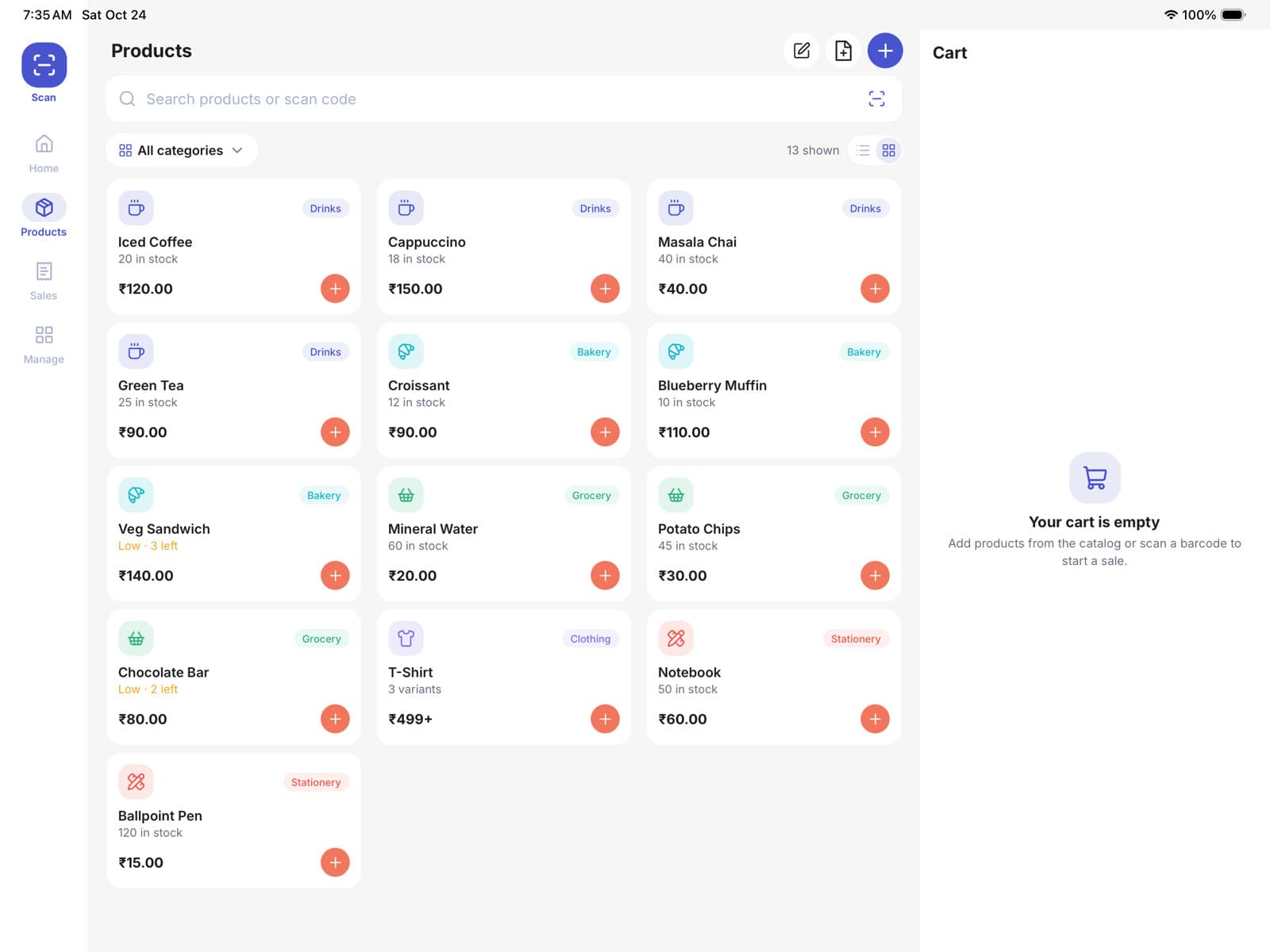
Task: Click the Ballpoint Pen stationery icon
Action: pyautogui.click(x=136, y=782)
